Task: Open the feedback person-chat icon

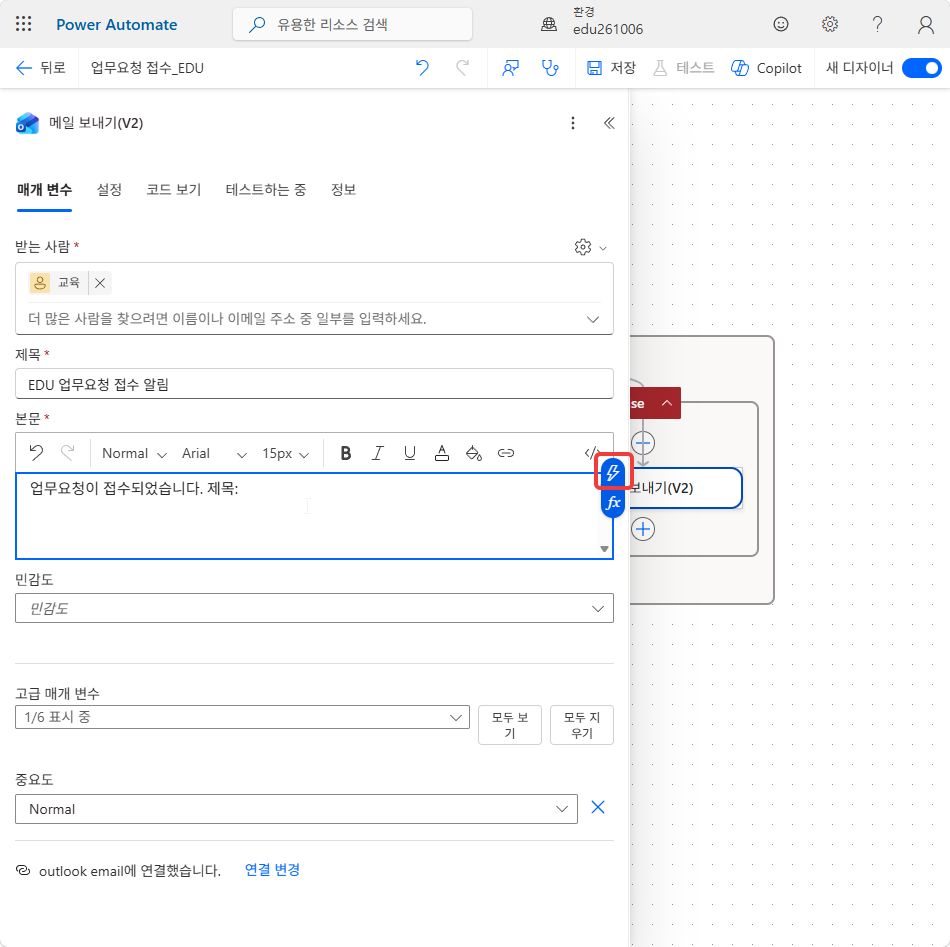Action: click(510, 68)
